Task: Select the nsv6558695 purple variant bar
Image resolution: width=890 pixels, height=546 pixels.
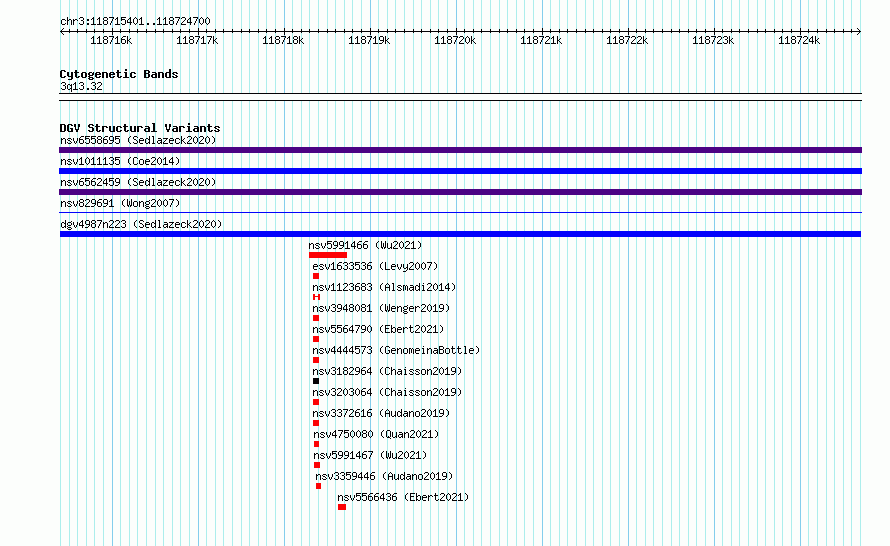Action: (x=460, y=150)
